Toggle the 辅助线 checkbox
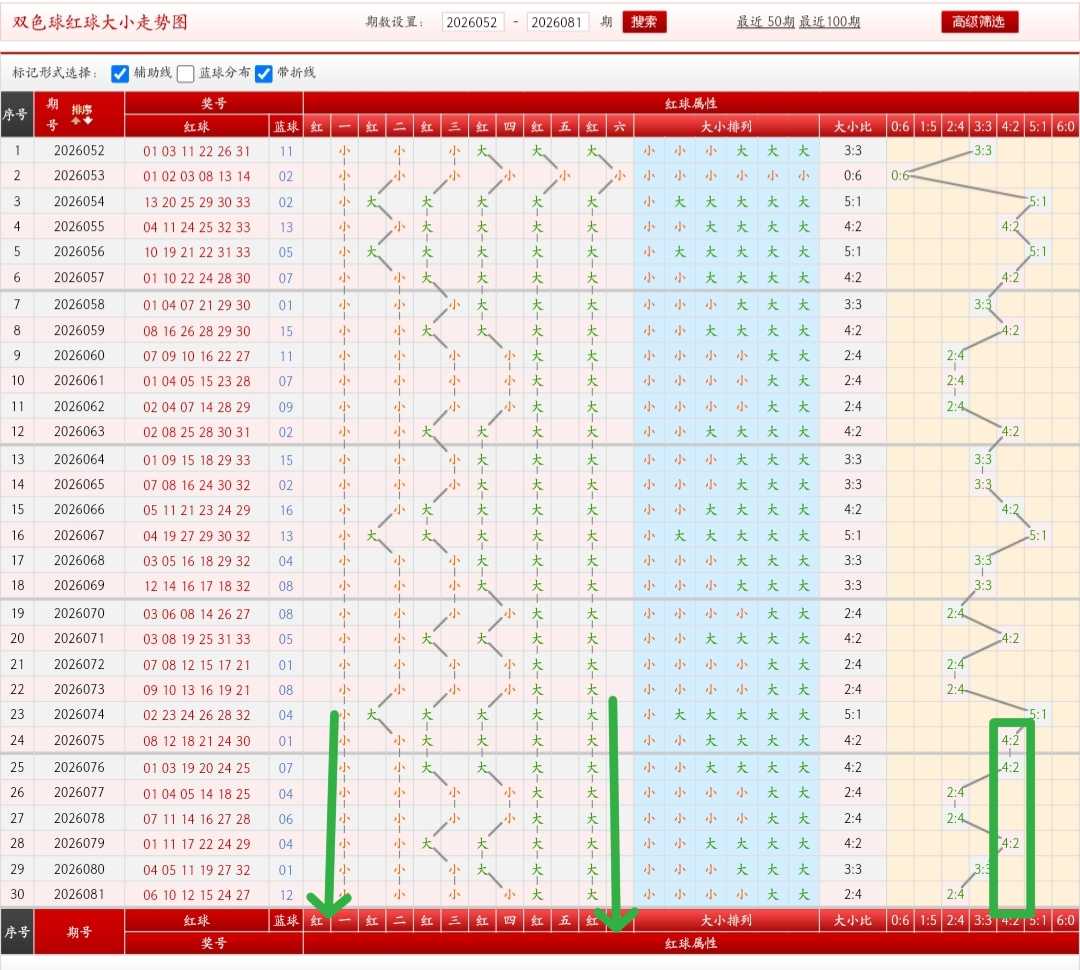1080x970 pixels. [x=120, y=73]
